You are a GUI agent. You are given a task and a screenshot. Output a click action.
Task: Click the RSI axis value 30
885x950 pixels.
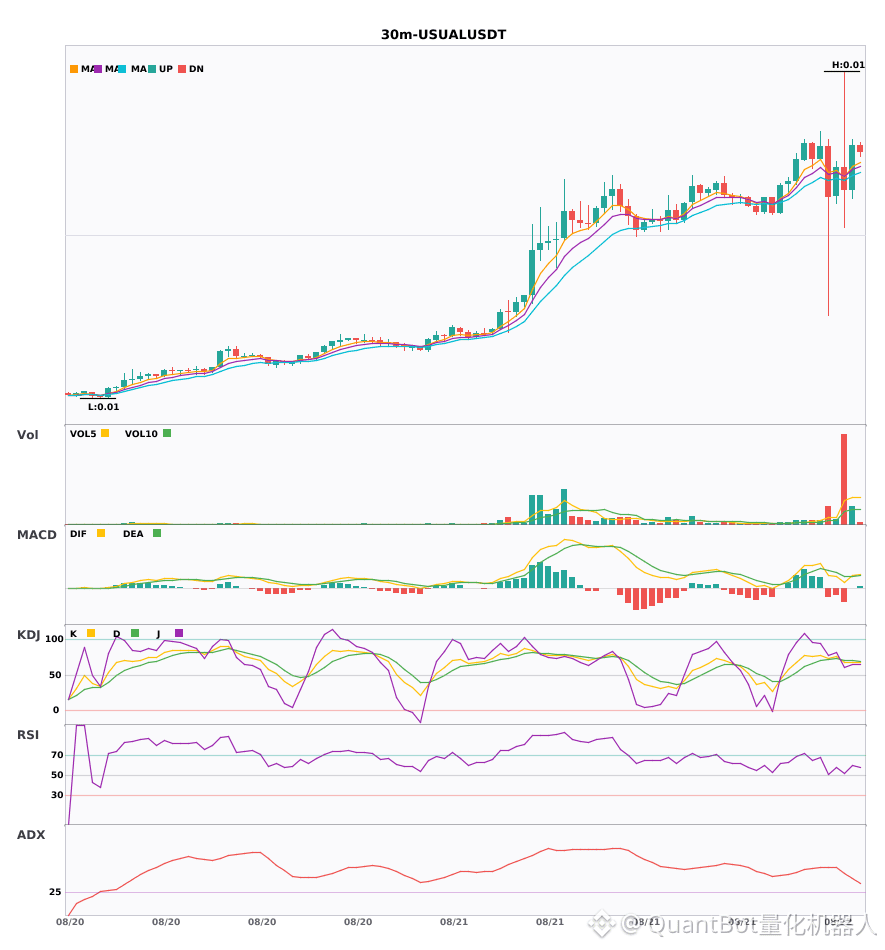click(x=58, y=795)
